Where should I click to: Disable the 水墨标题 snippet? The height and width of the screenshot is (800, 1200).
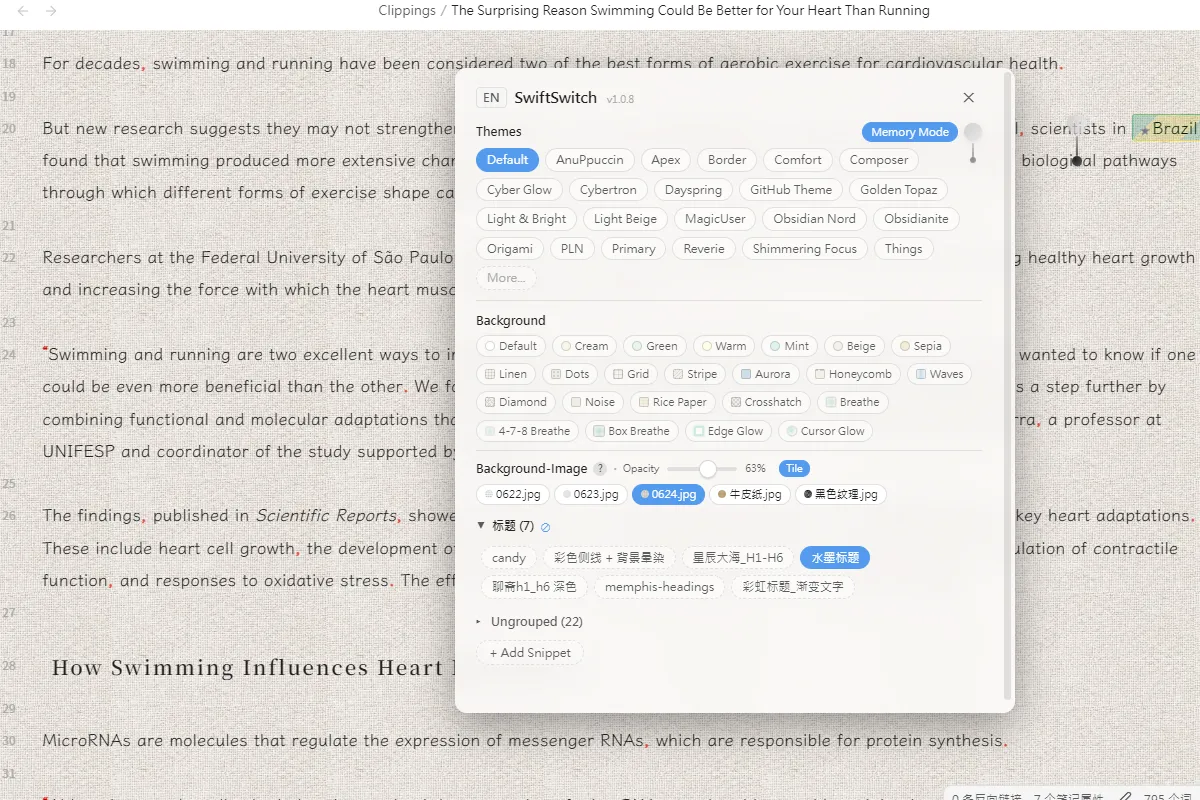pos(834,558)
